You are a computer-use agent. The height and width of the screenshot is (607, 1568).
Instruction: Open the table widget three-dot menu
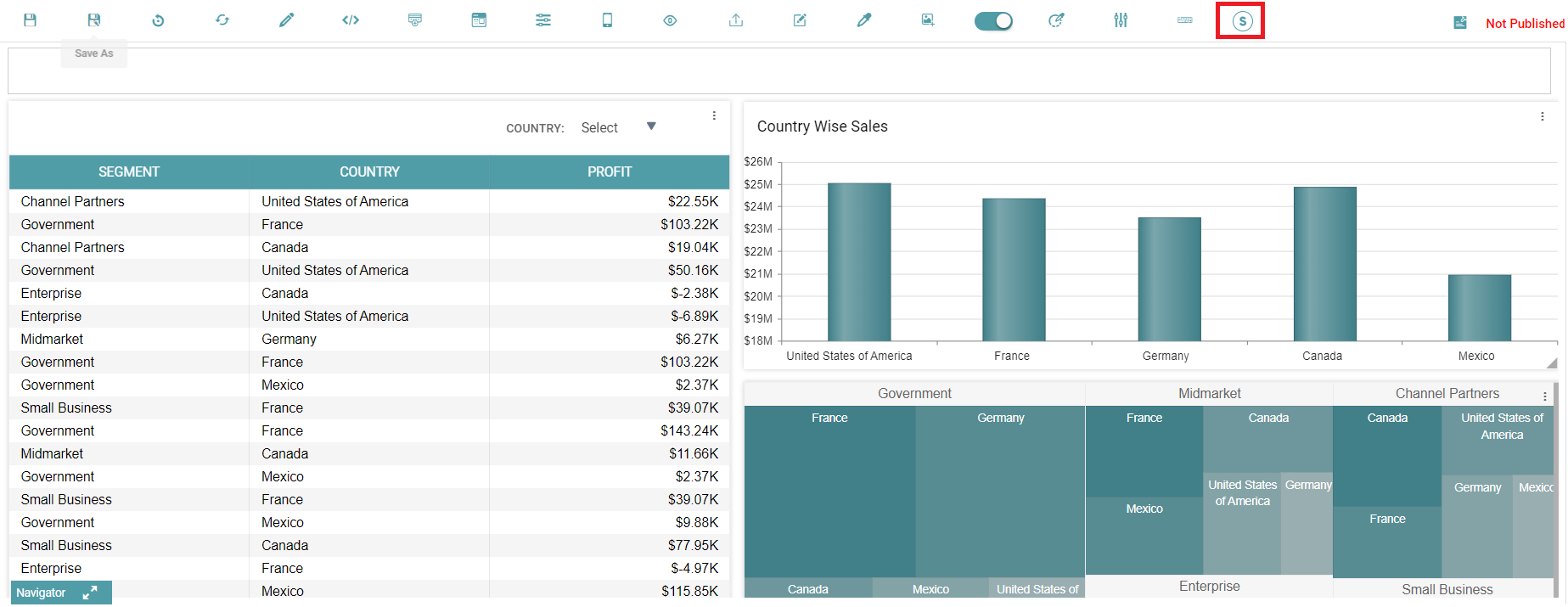click(714, 115)
